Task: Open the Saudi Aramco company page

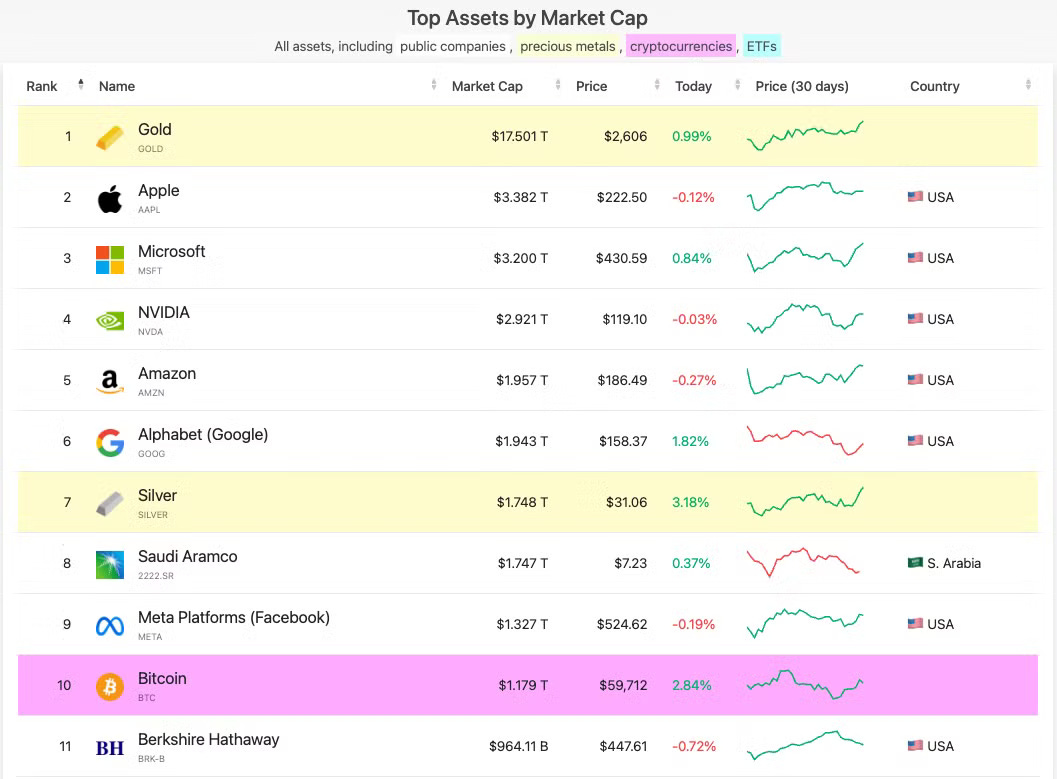Action: pos(187,557)
